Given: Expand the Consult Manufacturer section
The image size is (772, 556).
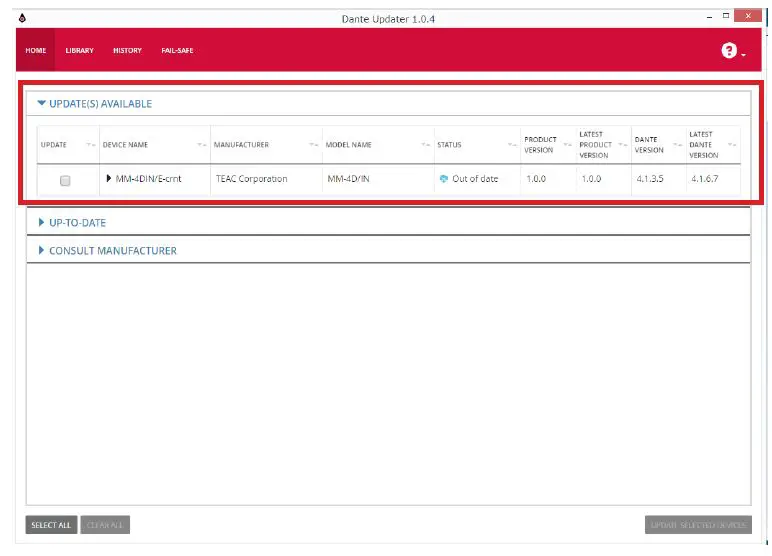Looking at the screenshot, I should coord(41,250).
